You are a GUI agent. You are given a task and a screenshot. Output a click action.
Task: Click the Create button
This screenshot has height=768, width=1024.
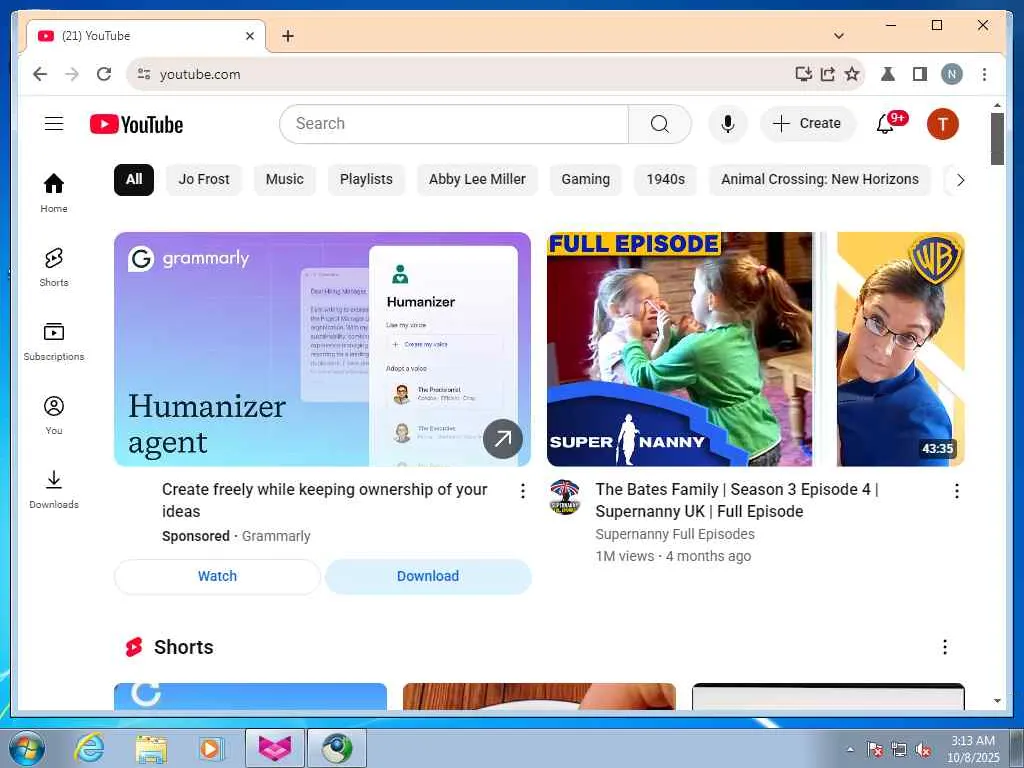(808, 123)
